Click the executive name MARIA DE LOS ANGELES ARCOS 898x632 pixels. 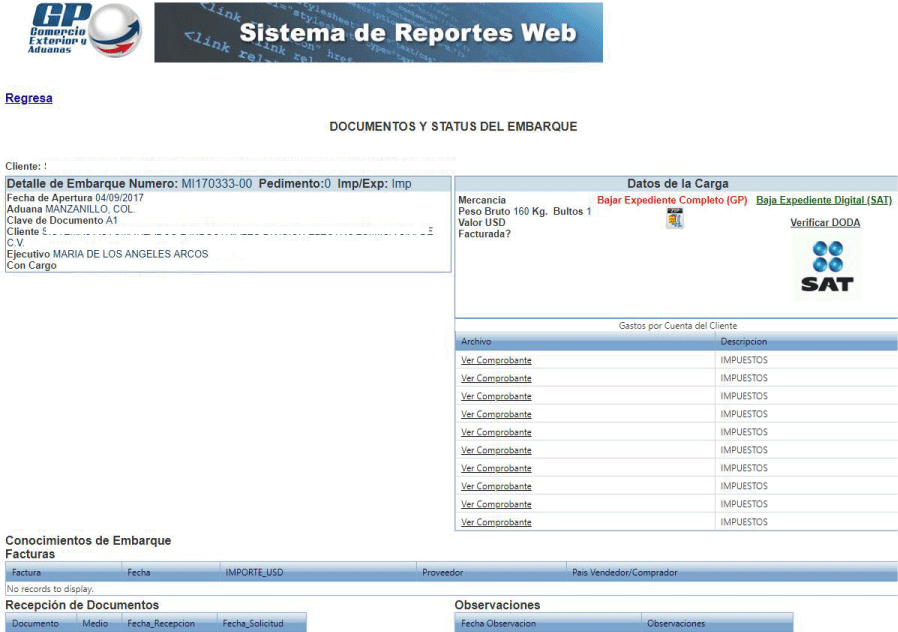[131, 254]
